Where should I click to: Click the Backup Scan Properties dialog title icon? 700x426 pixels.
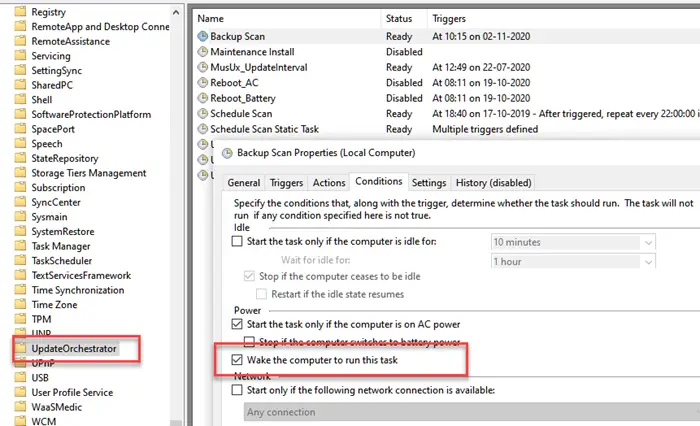[x=227, y=153]
